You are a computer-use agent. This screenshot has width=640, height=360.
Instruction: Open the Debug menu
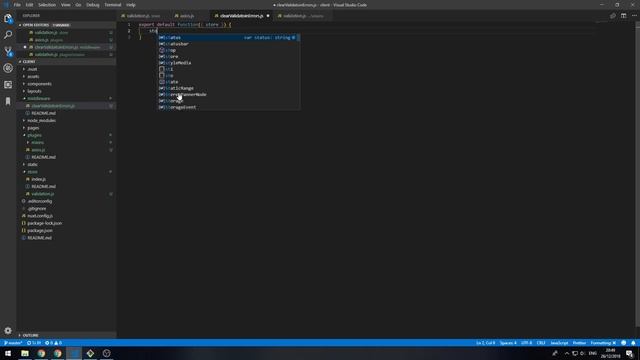pyautogui.click(x=93, y=5)
